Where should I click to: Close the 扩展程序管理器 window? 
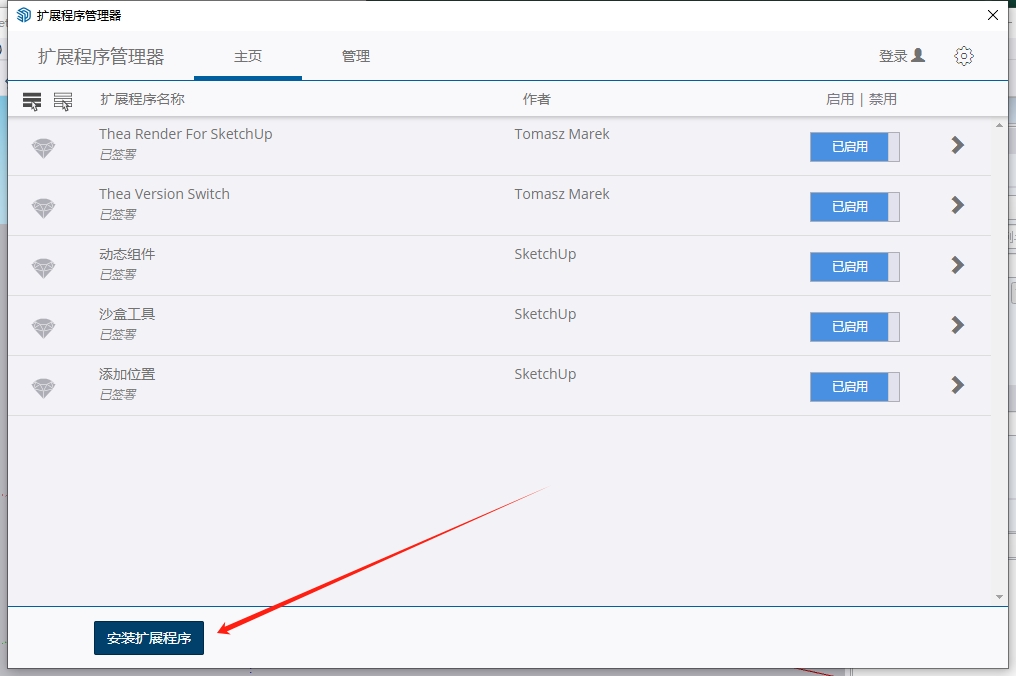(x=993, y=15)
